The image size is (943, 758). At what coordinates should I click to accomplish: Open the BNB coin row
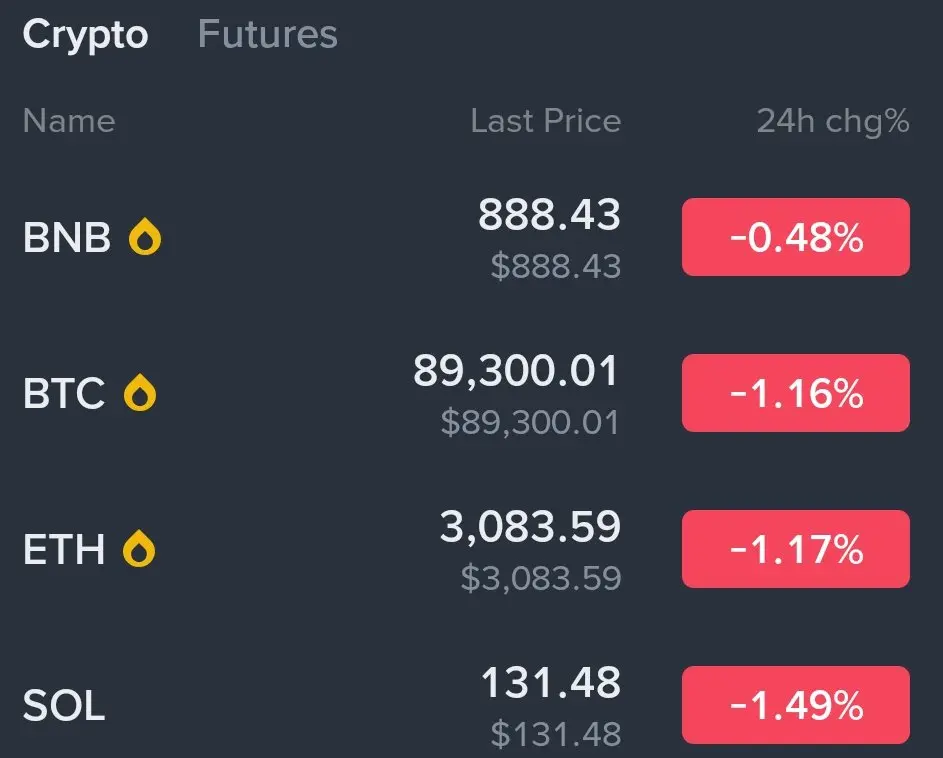pyautogui.click(x=66, y=238)
